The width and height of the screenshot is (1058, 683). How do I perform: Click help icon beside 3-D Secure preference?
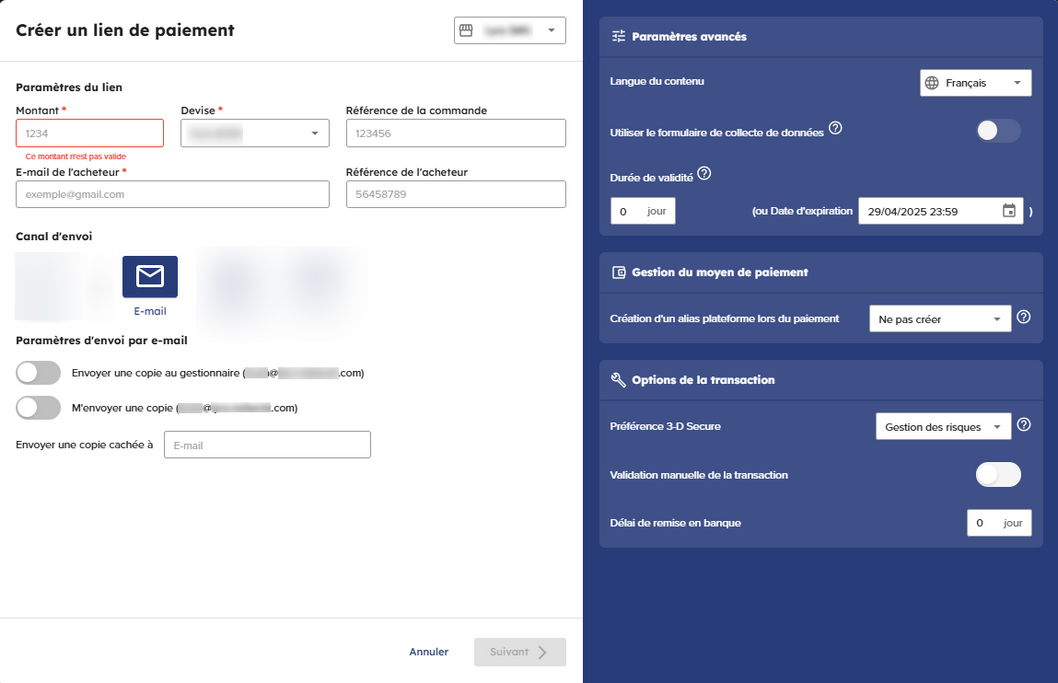click(1023, 425)
